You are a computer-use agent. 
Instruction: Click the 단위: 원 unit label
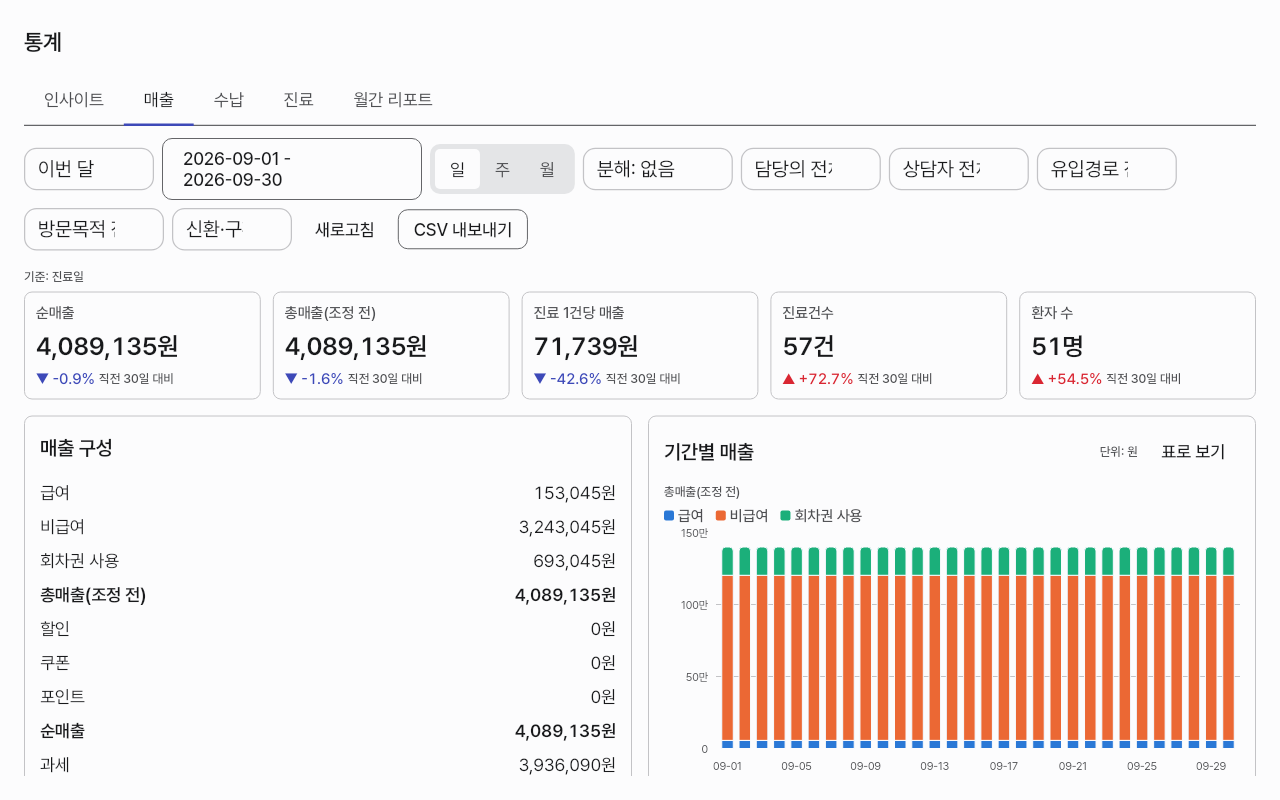click(x=1119, y=452)
